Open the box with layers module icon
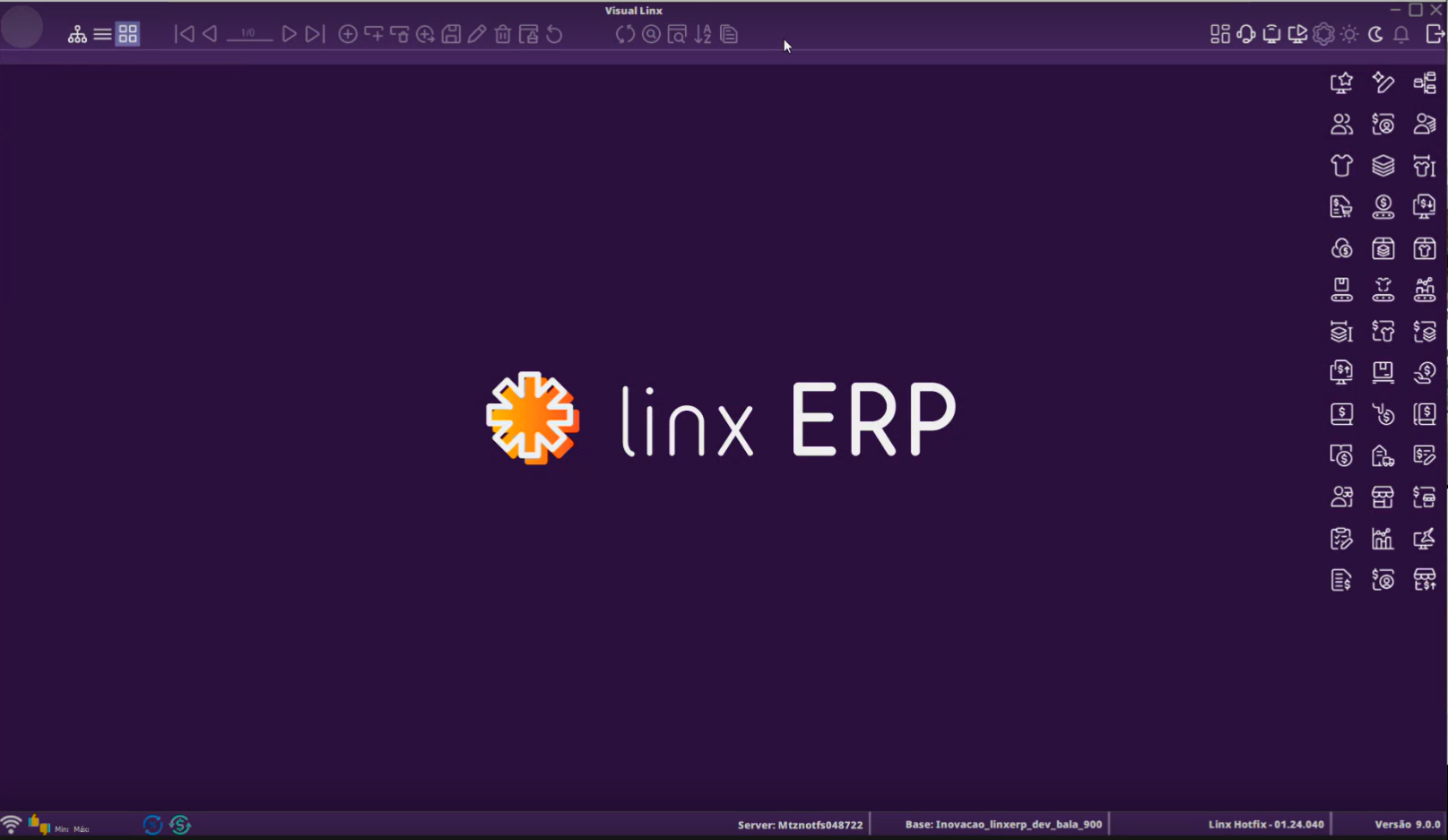This screenshot has height=840, width=1448. click(x=1383, y=248)
